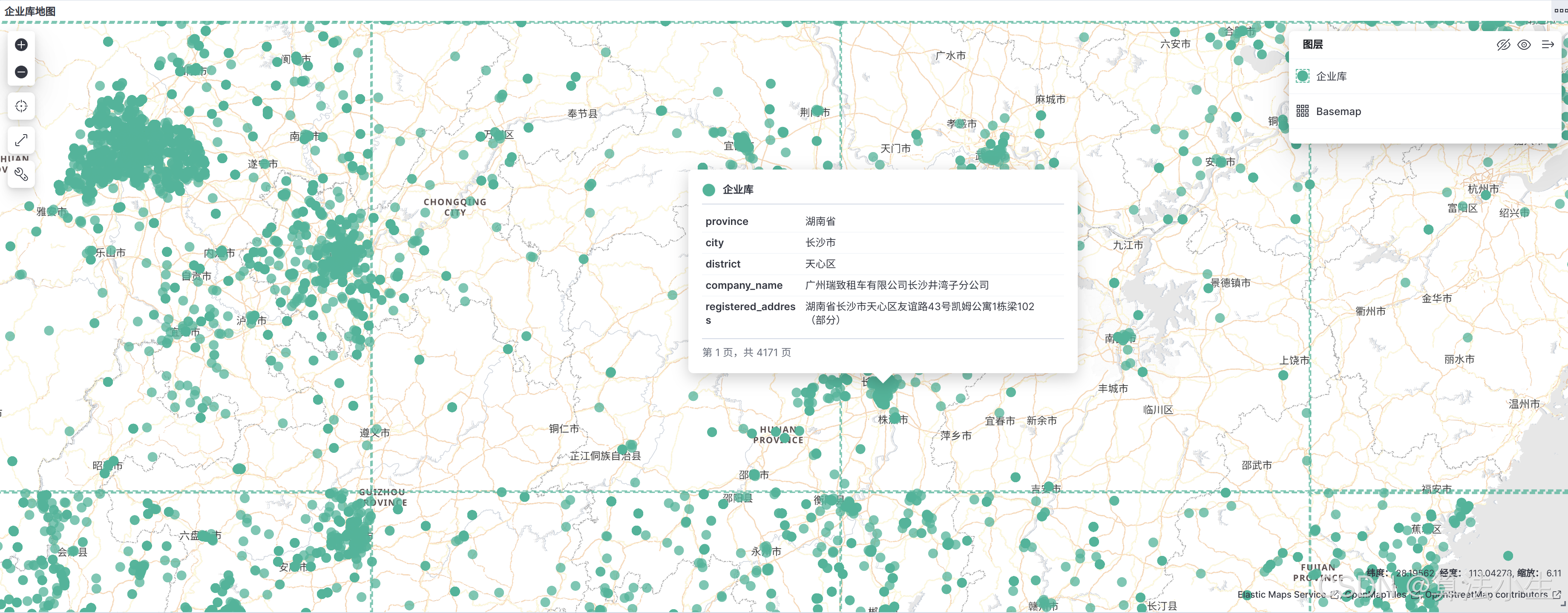Viewport: 1568px width, 613px height.
Task: Click the 广水市 map label
Action: click(950, 55)
